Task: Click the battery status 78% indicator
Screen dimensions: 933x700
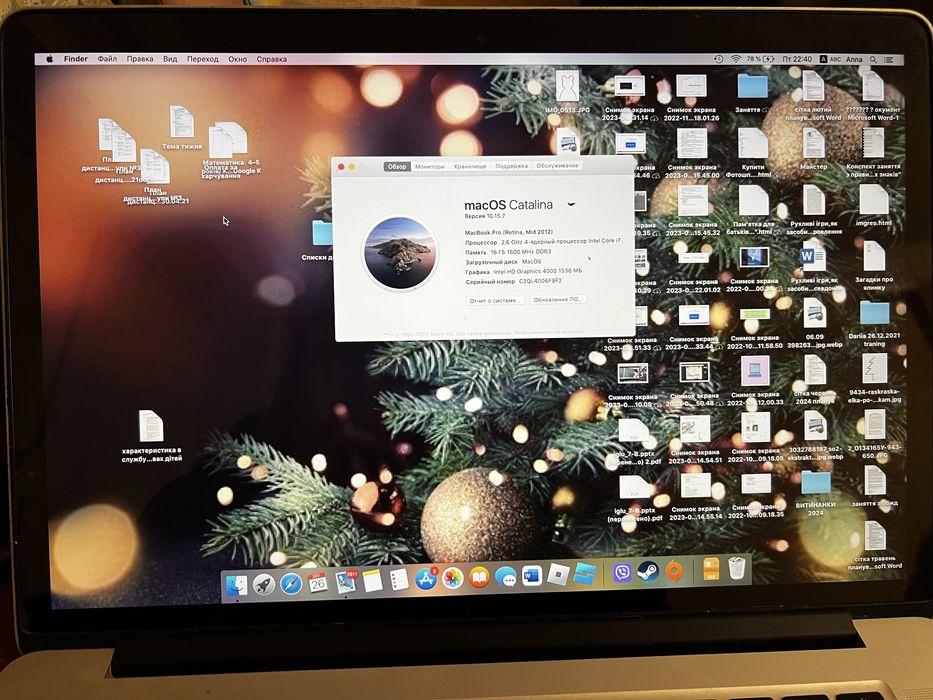Action: pyautogui.click(x=760, y=59)
